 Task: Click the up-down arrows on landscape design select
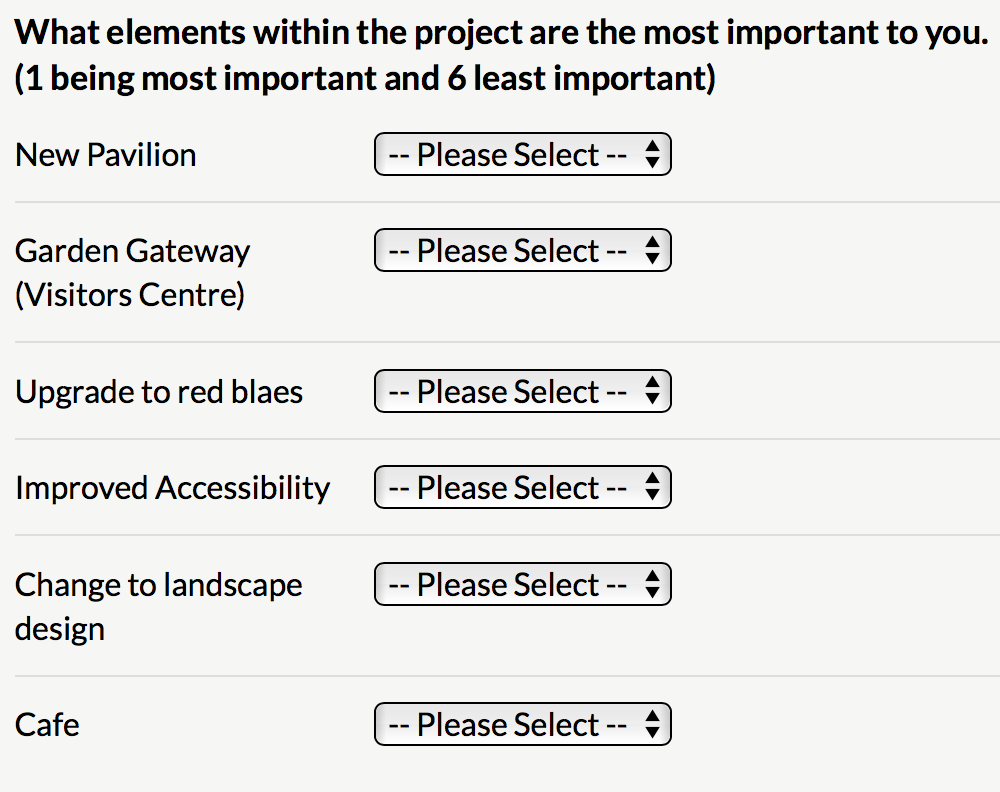[652, 584]
